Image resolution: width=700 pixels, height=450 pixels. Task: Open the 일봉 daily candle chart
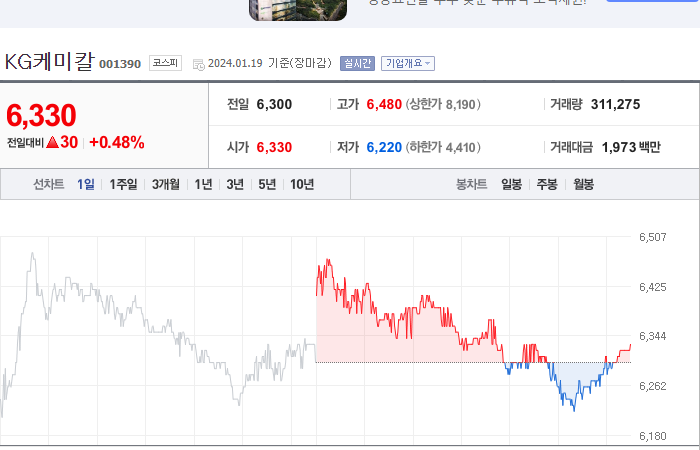click(511, 184)
